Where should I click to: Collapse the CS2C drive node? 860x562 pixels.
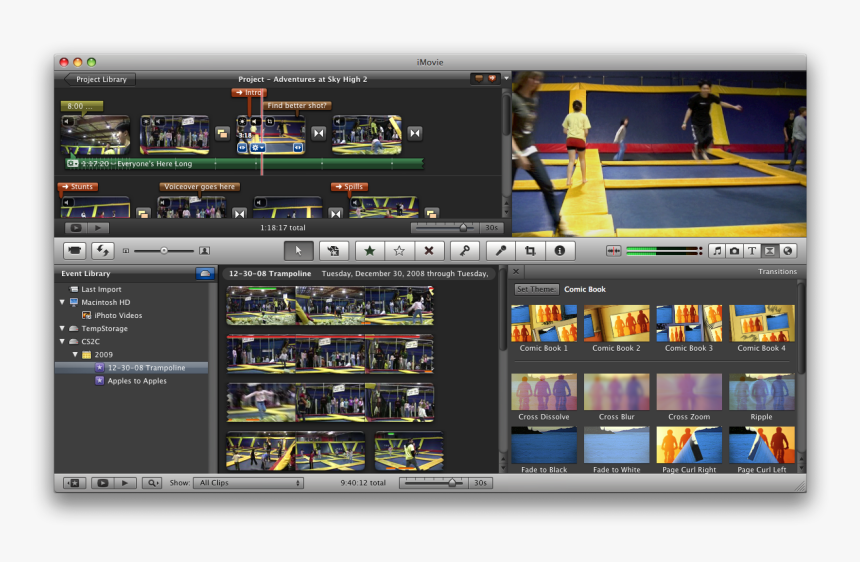click(62, 341)
